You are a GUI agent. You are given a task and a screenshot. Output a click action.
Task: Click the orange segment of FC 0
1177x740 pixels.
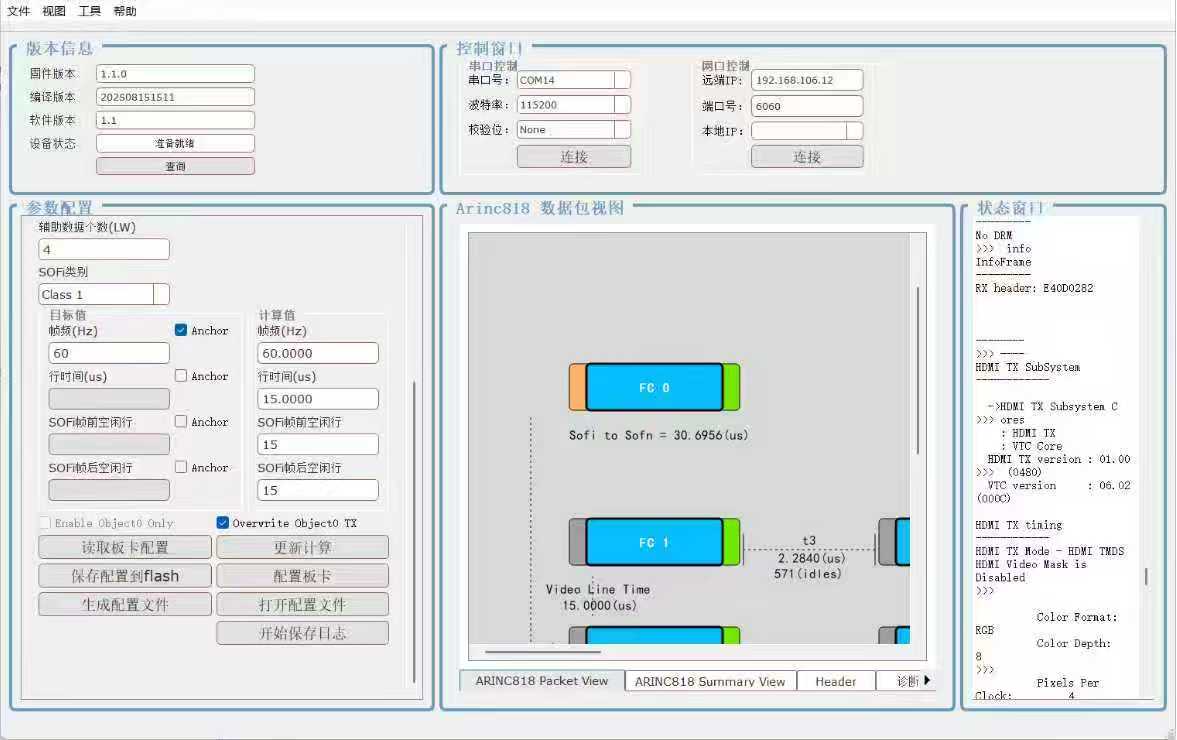(577, 387)
